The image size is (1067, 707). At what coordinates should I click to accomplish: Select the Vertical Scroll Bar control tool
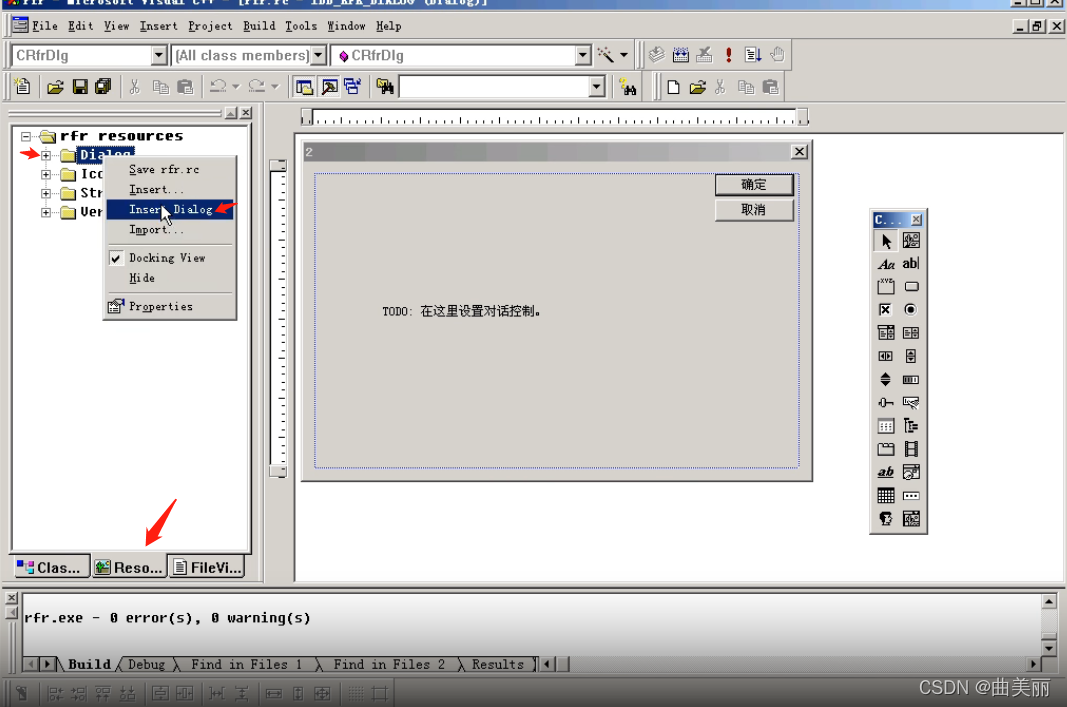click(x=910, y=356)
